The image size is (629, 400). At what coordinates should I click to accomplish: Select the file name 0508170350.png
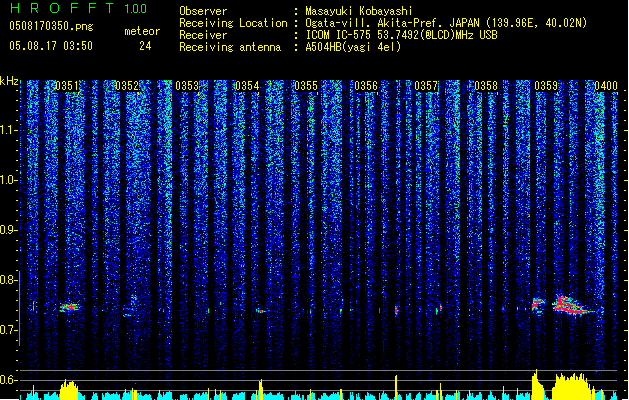click(x=51, y=26)
